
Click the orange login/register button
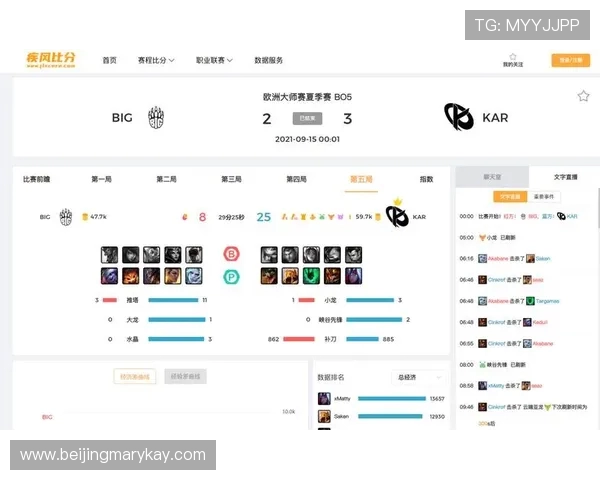coord(571,60)
